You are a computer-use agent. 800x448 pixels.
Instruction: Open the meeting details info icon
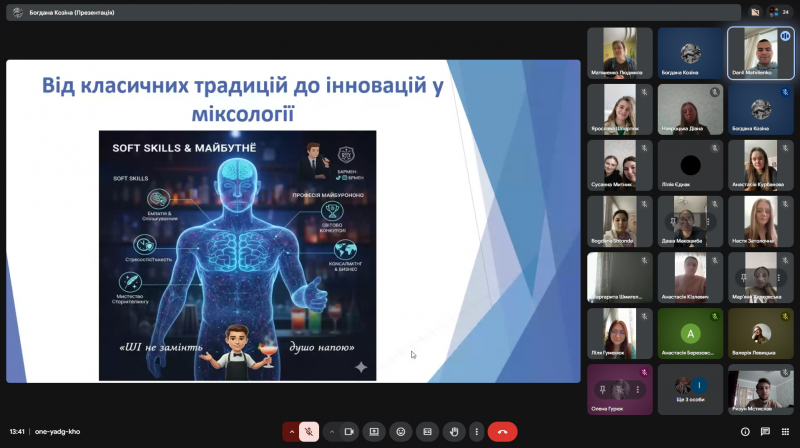[745, 431]
